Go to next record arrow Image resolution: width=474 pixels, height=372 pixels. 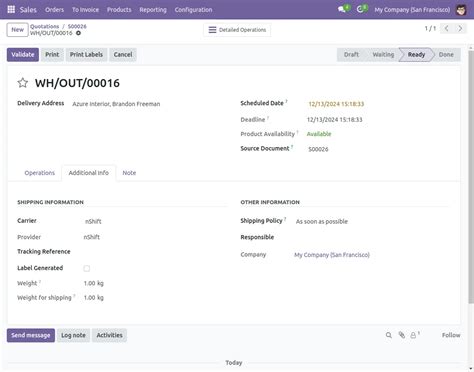[x=460, y=29]
